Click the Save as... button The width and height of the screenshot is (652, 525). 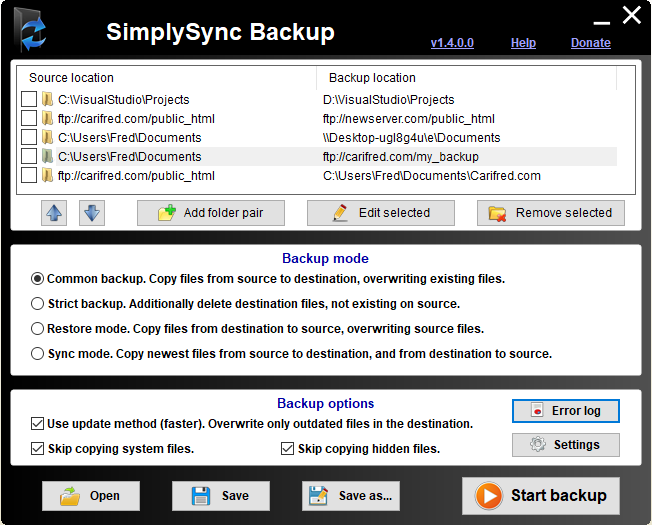pos(351,496)
